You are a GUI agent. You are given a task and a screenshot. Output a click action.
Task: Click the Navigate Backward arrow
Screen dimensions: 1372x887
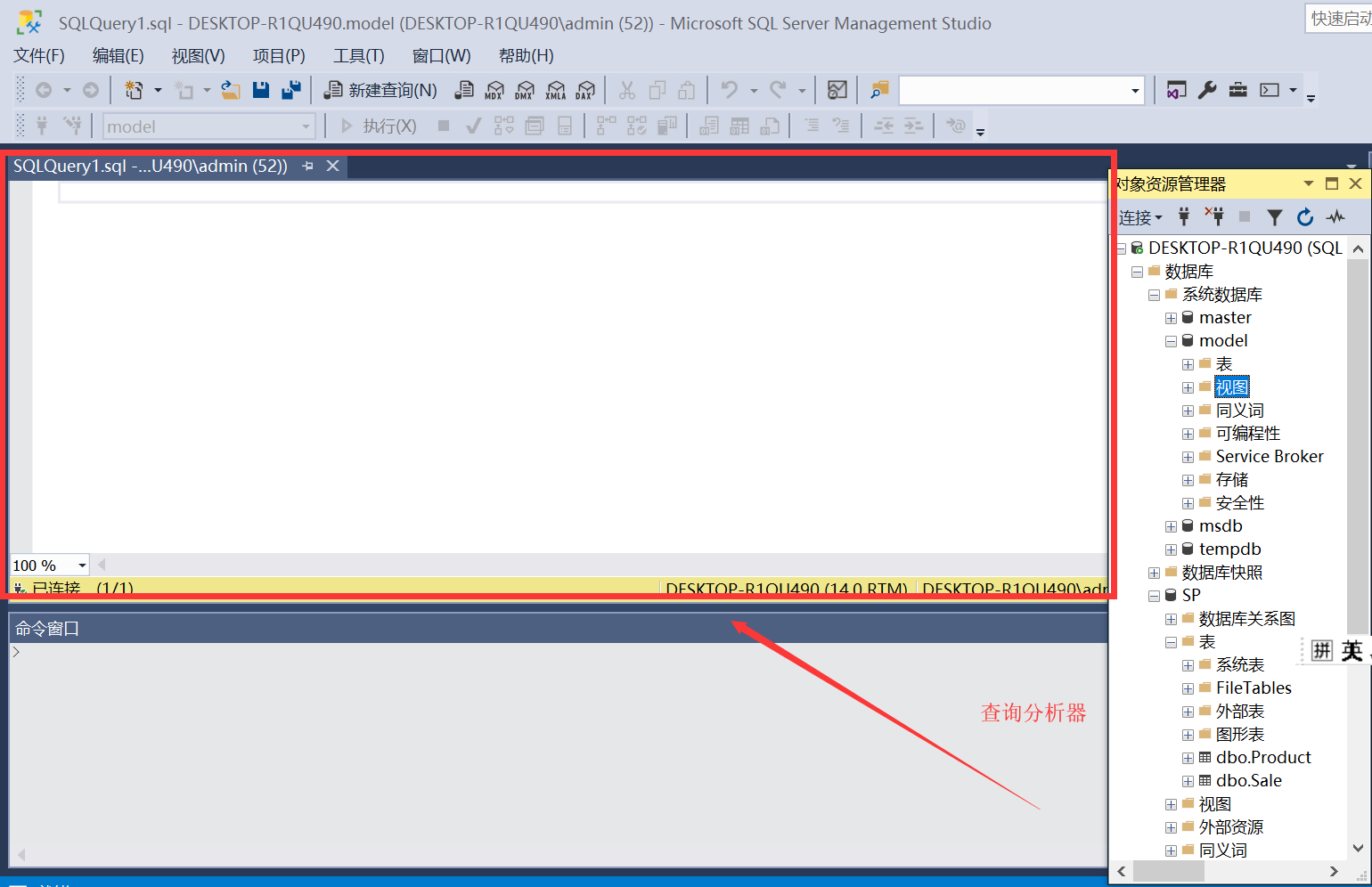pyautogui.click(x=43, y=90)
